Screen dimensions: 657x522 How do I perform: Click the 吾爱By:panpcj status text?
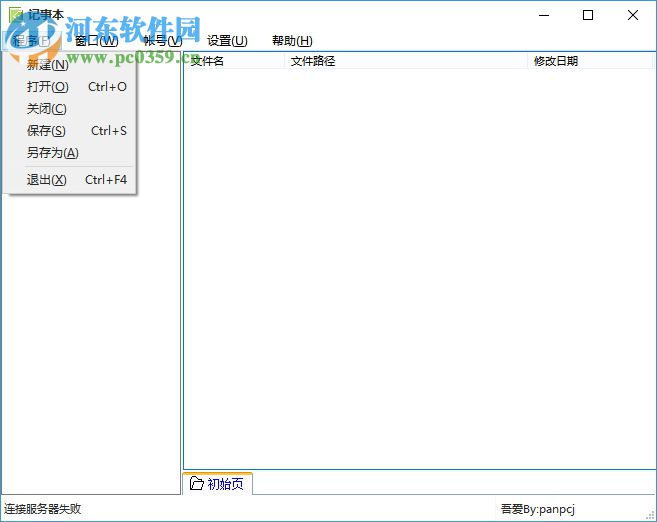pos(538,509)
